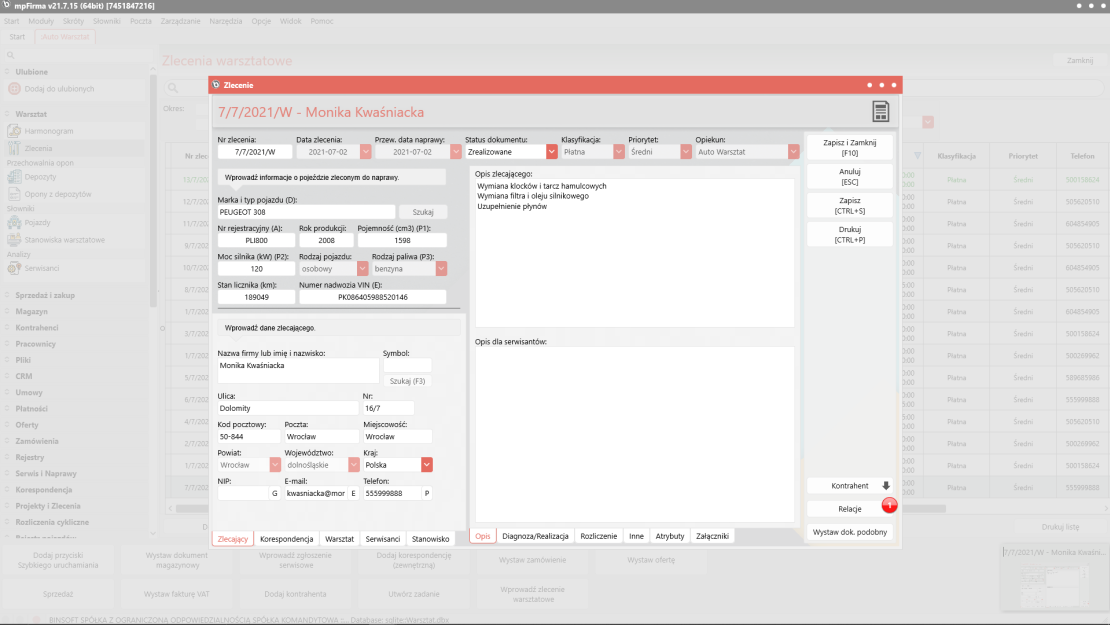Open Stanowiska warsztatowe in the sidebar

[64, 240]
